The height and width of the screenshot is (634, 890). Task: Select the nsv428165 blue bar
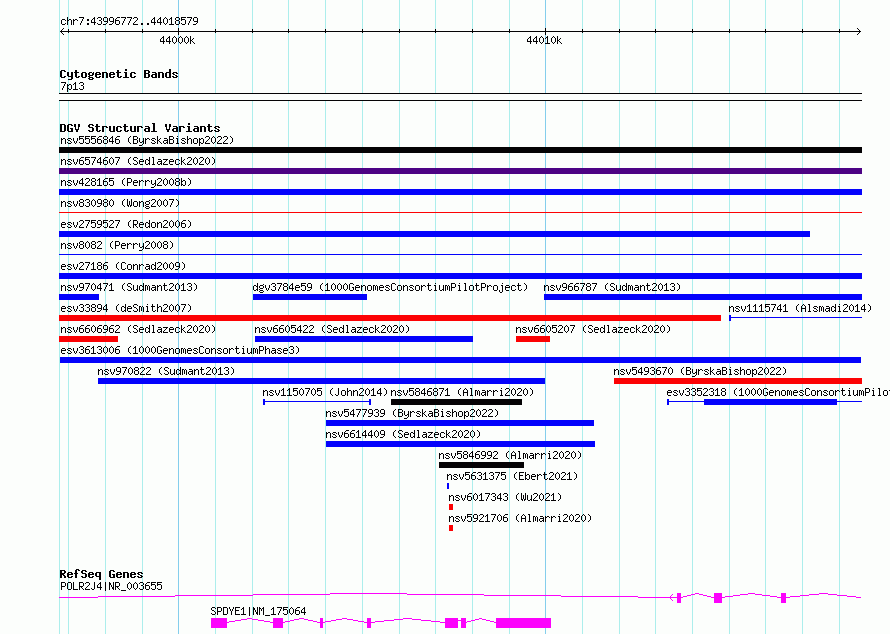pyautogui.click(x=460, y=192)
